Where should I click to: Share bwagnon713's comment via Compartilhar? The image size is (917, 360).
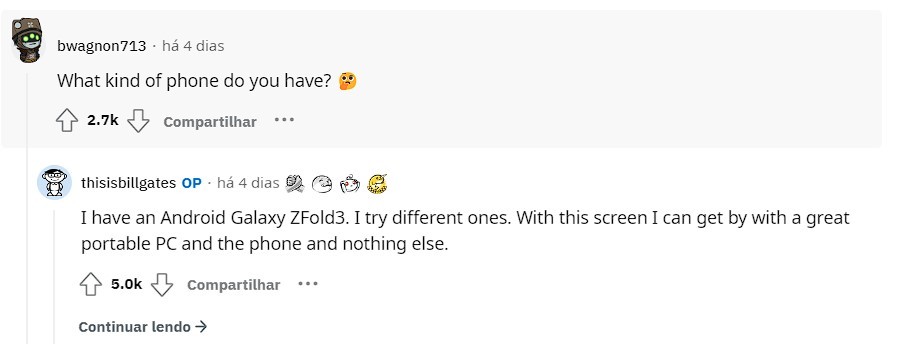(210, 122)
